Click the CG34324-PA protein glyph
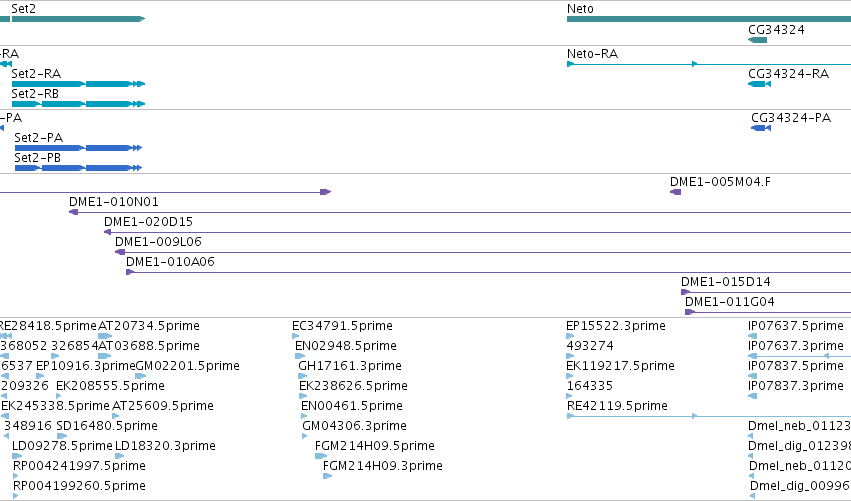This screenshot has width=851, height=501. click(x=761, y=128)
